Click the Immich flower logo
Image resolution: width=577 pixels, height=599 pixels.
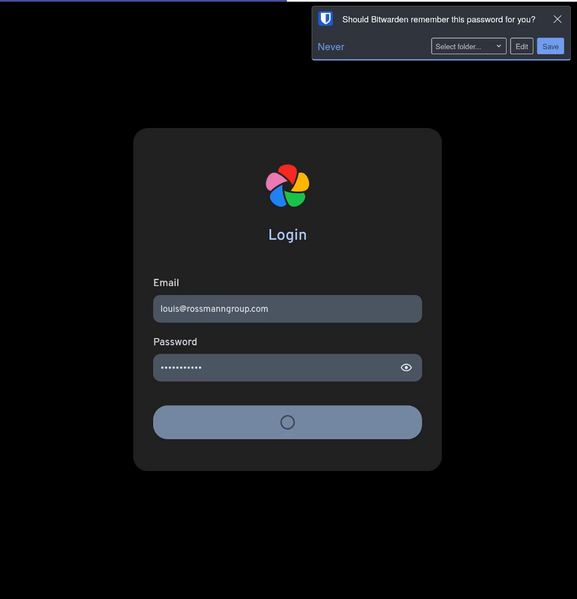click(287, 186)
